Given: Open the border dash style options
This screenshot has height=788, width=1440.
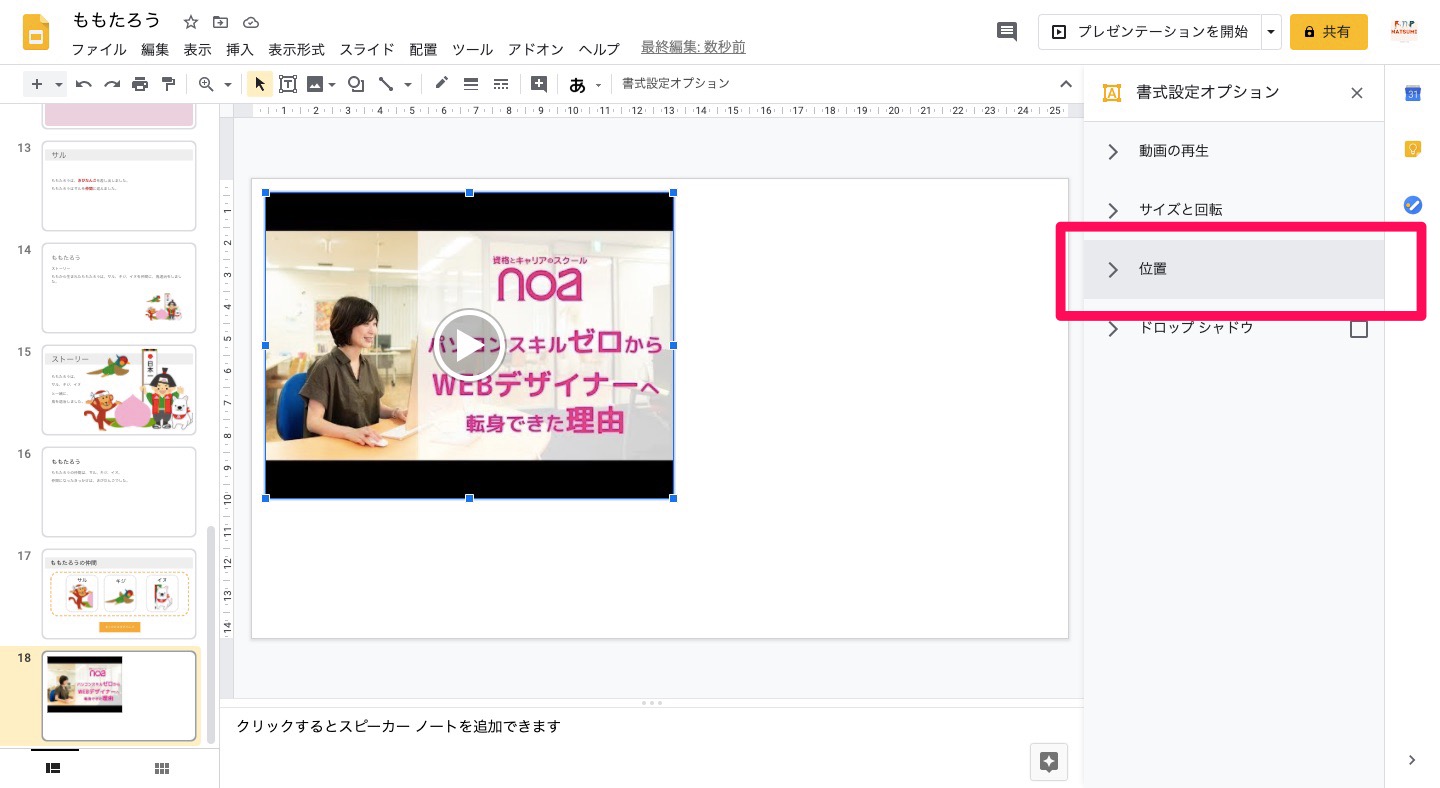Looking at the screenshot, I should click(501, 84).
